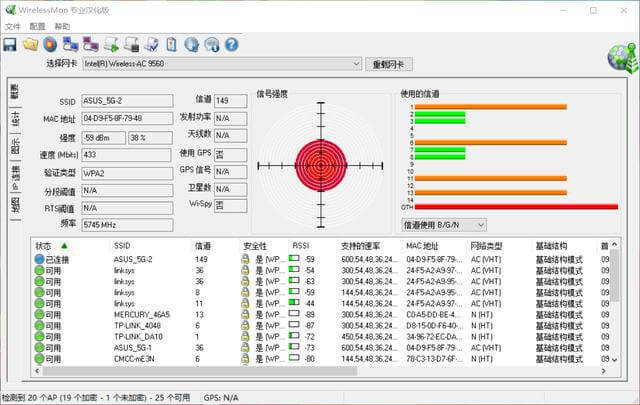This screenshot has width=640, height=405.
Task: Switch to the 统计 side tab
Action: click(x=15, y=118)
